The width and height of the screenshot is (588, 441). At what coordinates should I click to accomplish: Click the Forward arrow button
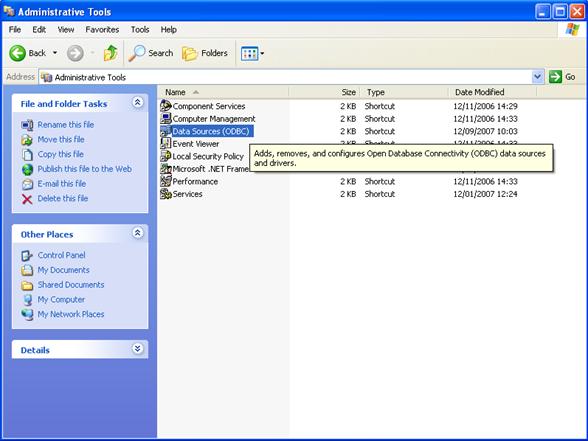tap(75, 53)
